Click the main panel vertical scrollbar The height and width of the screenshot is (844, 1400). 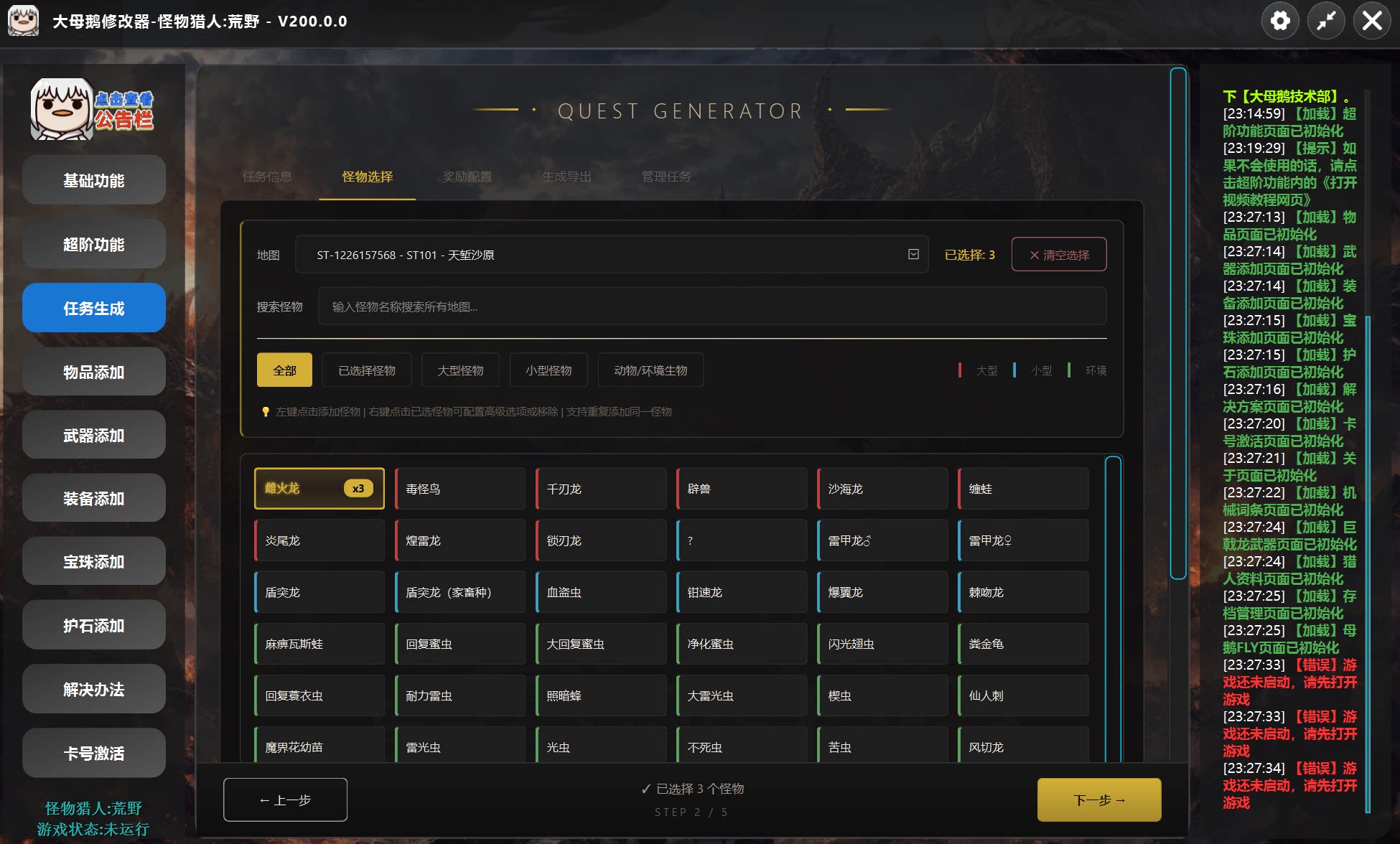(x=1178, y=323)
